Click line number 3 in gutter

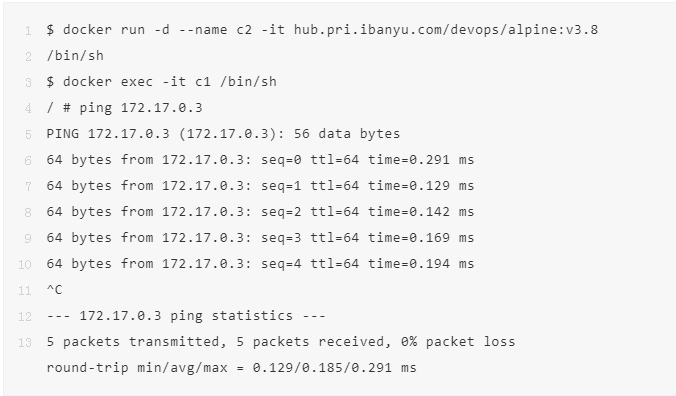(28, 82)
